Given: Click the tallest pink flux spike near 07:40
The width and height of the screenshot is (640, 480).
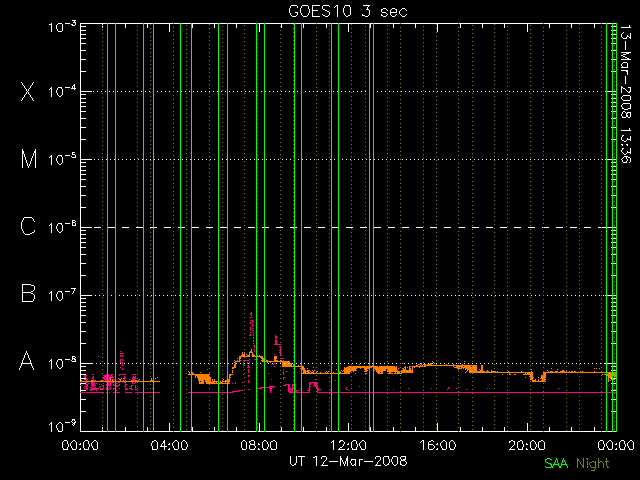Looking at the screenshot, I should [251, 335].
